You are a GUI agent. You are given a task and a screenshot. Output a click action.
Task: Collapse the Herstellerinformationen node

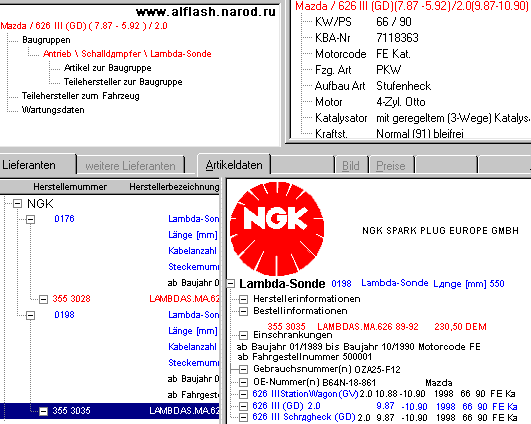(243, 299)
